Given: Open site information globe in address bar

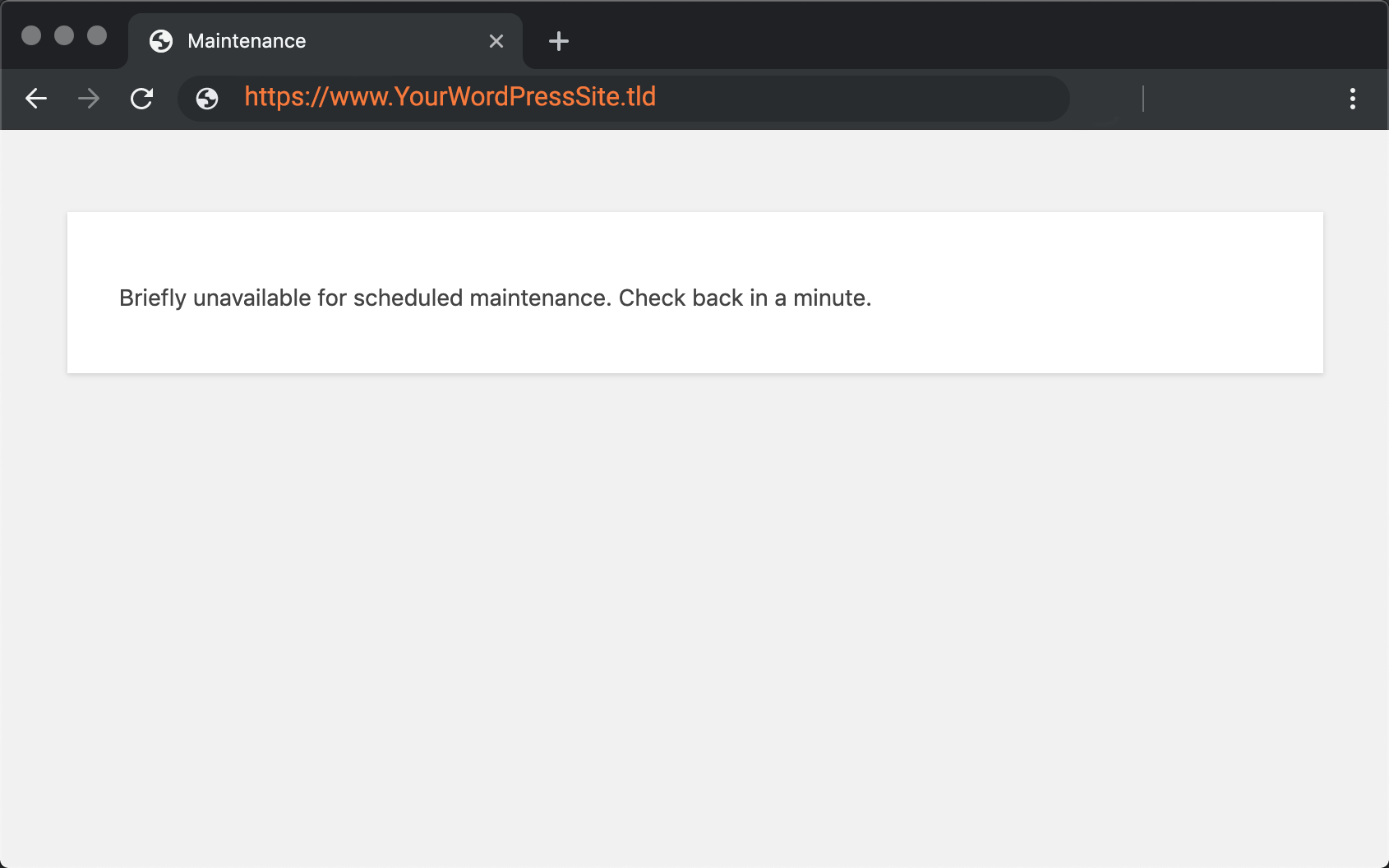Looking at the screenshot, I should pyautogui.click(x=207, y=99).
